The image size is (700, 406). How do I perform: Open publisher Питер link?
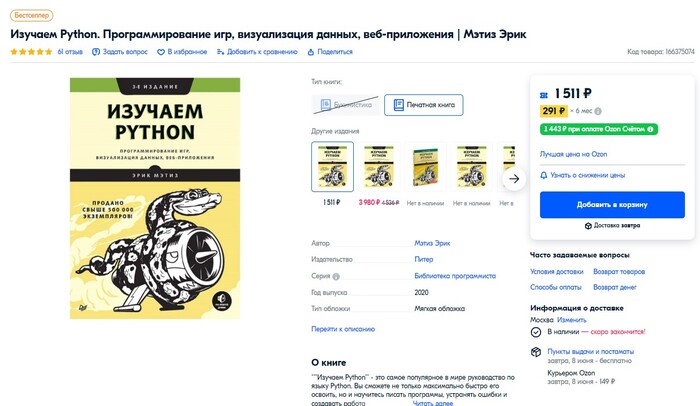tap(424, 259)
